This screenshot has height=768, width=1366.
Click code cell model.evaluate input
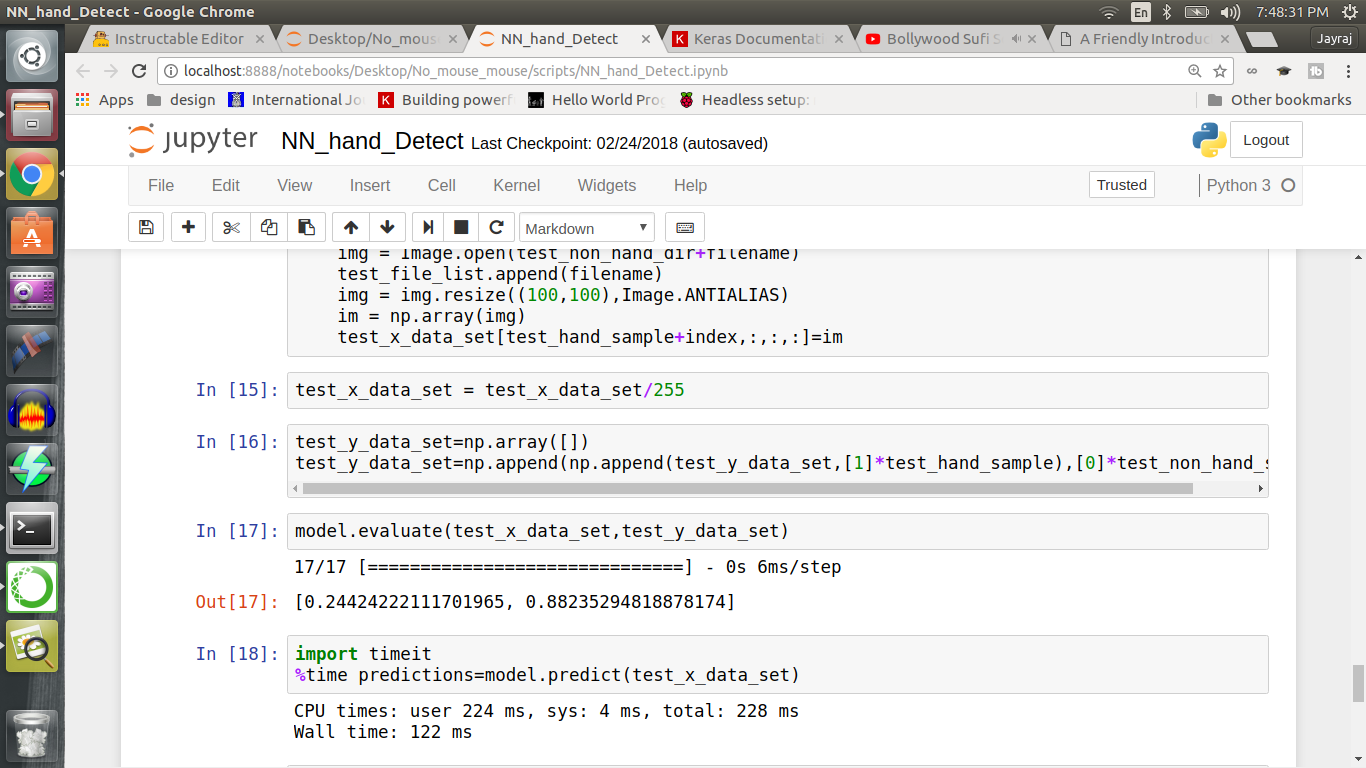tap(777, 531)
